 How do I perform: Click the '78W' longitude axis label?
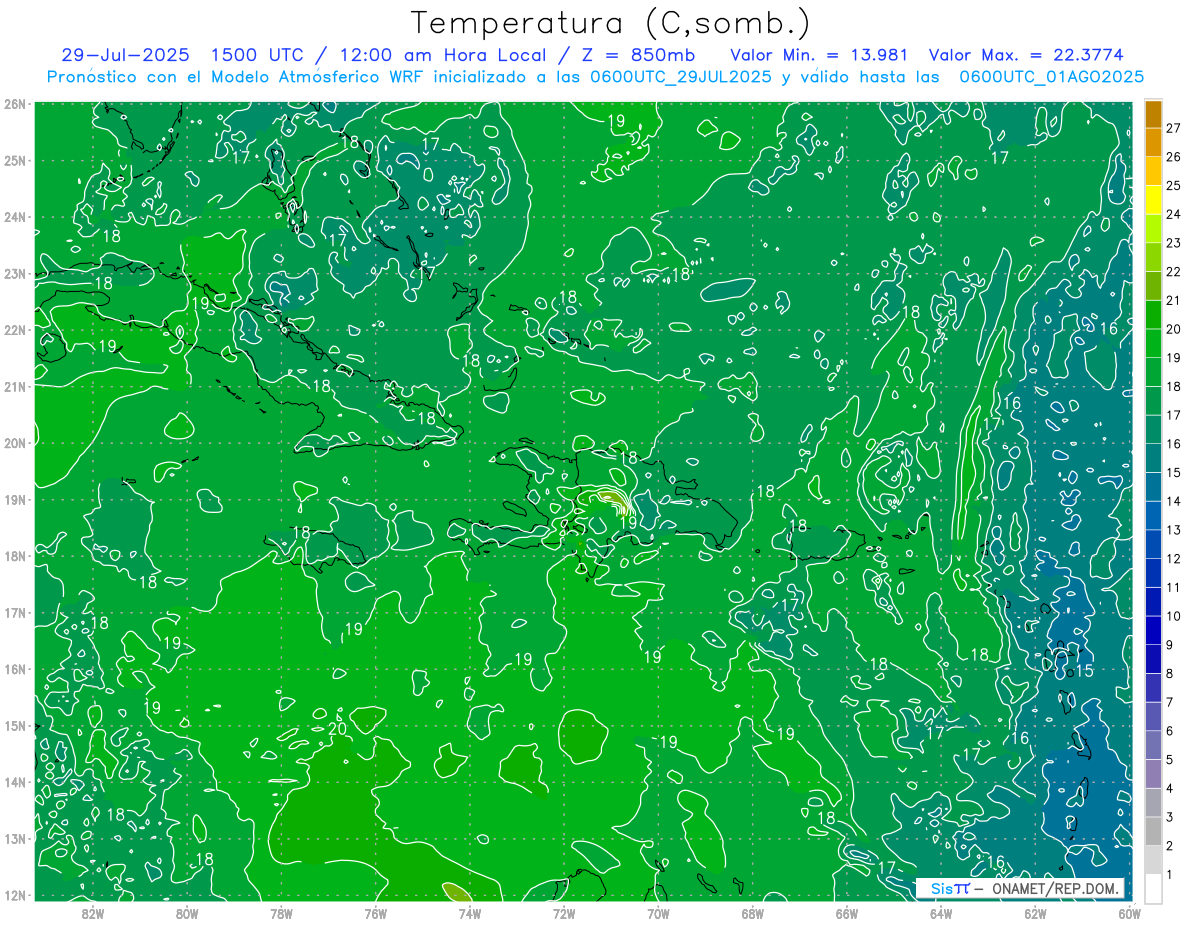[x=281, y=912]
